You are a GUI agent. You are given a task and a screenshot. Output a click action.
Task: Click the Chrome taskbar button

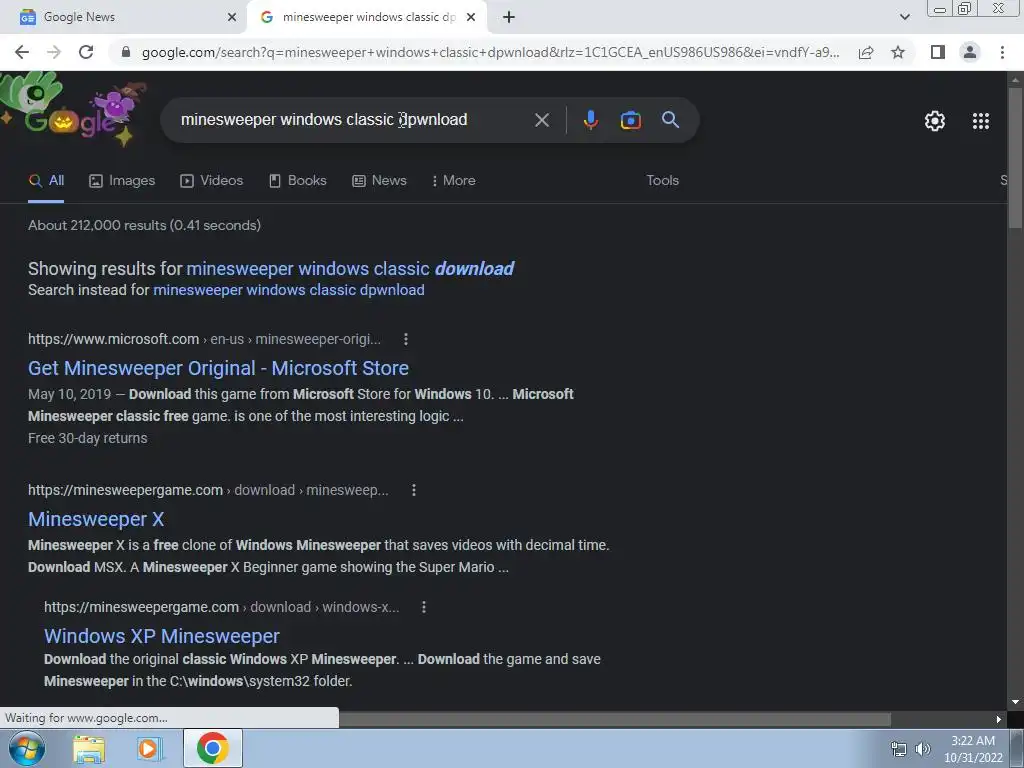[x=212, y=748]
